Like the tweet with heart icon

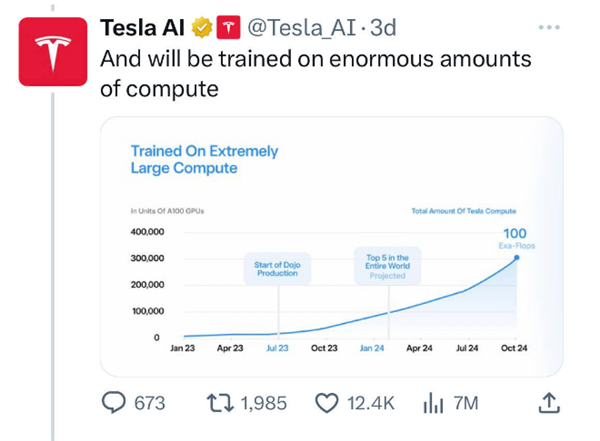328,403
